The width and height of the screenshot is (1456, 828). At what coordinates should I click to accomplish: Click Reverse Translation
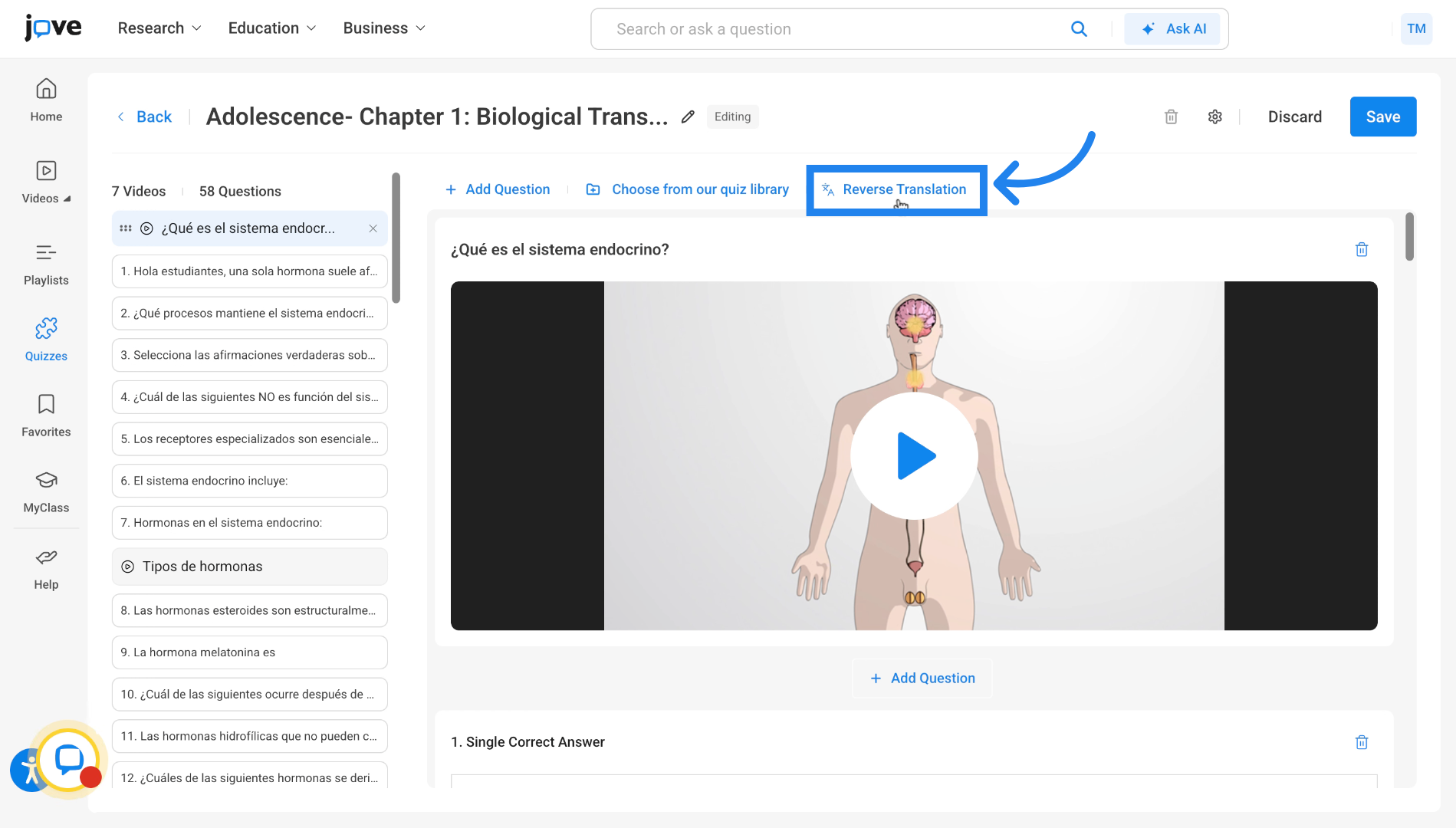tap(896, 189)
